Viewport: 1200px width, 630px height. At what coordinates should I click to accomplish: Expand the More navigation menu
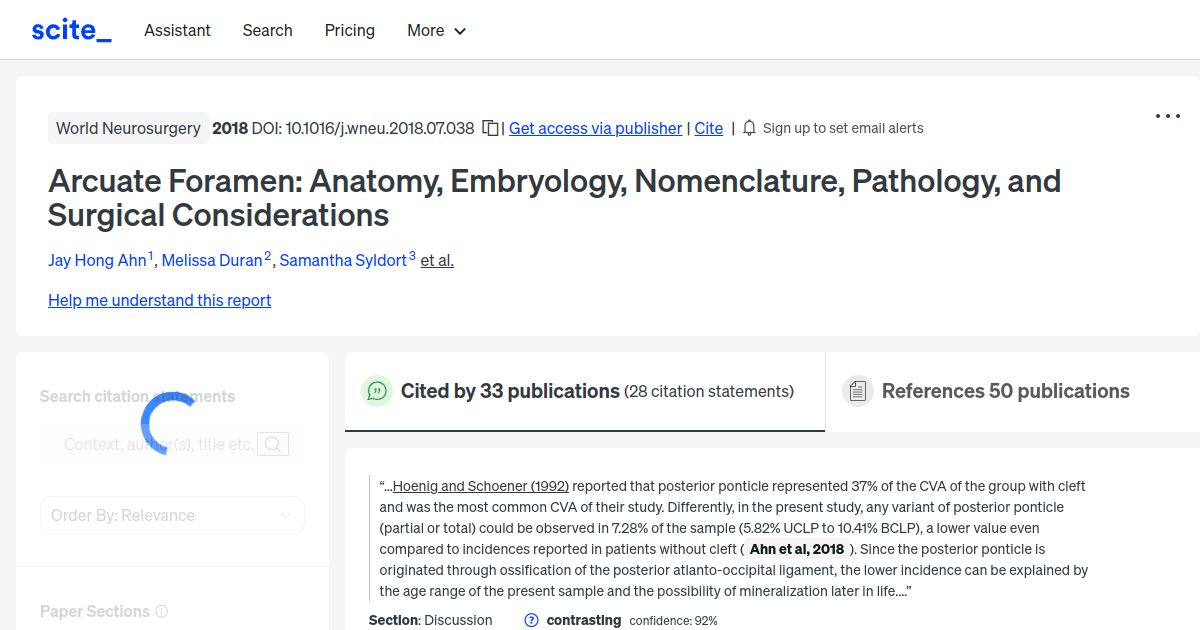coord(436,31)
